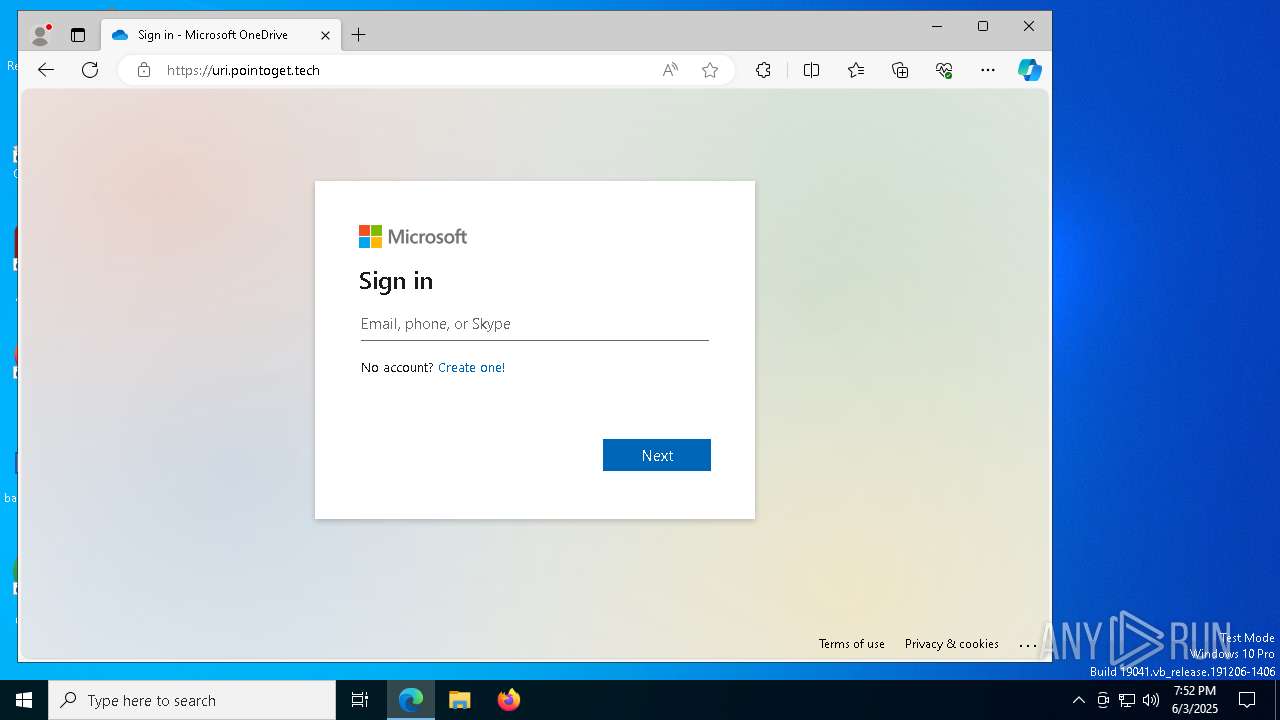This screenshot has height=720, width=1280.
Task: Open footer ellipsis more options
Action: coord(1028,644)
